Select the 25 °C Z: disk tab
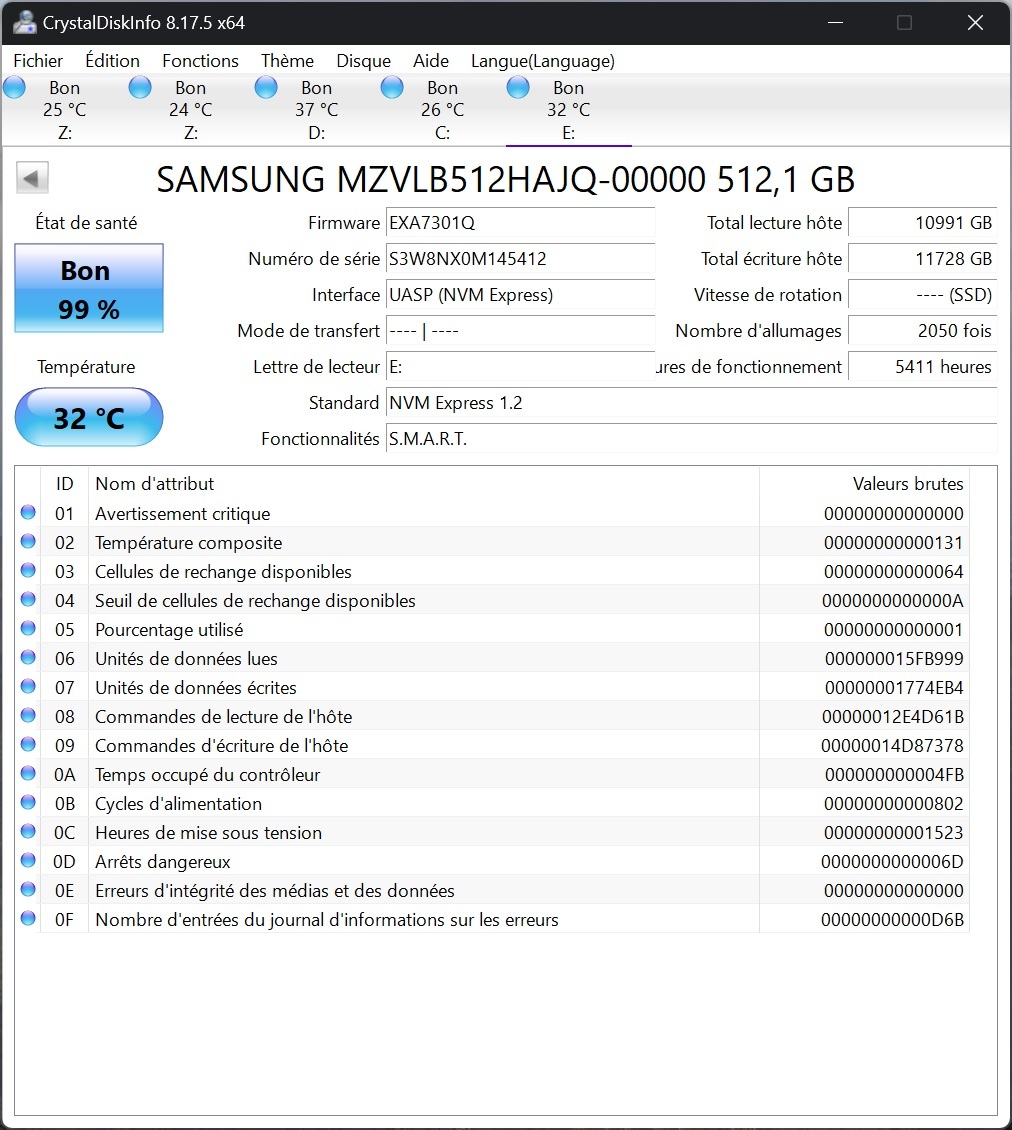The image size is (1012, 1130). (x=65, y=110)
